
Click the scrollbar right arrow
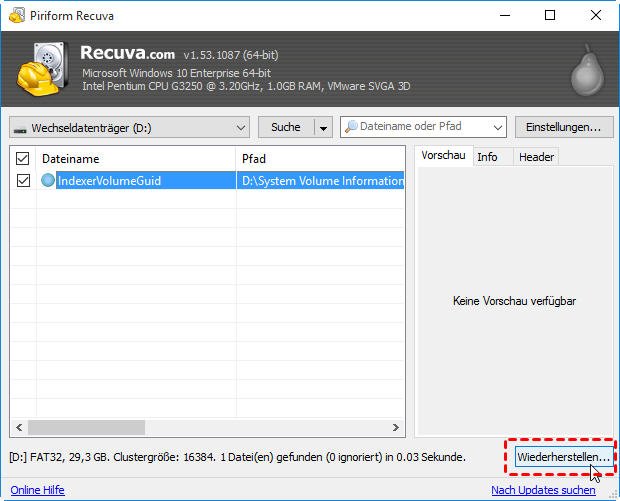(x=396, y=427)
